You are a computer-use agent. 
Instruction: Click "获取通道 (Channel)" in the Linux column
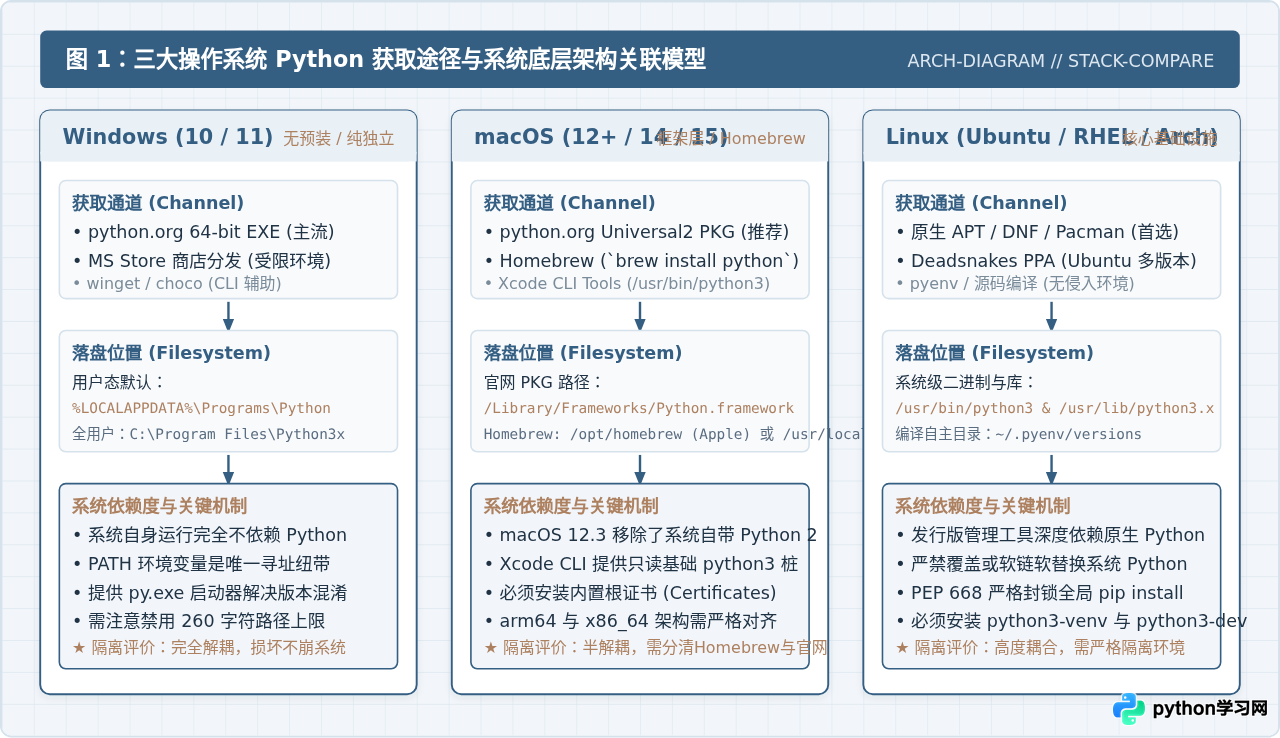point(981,203)
